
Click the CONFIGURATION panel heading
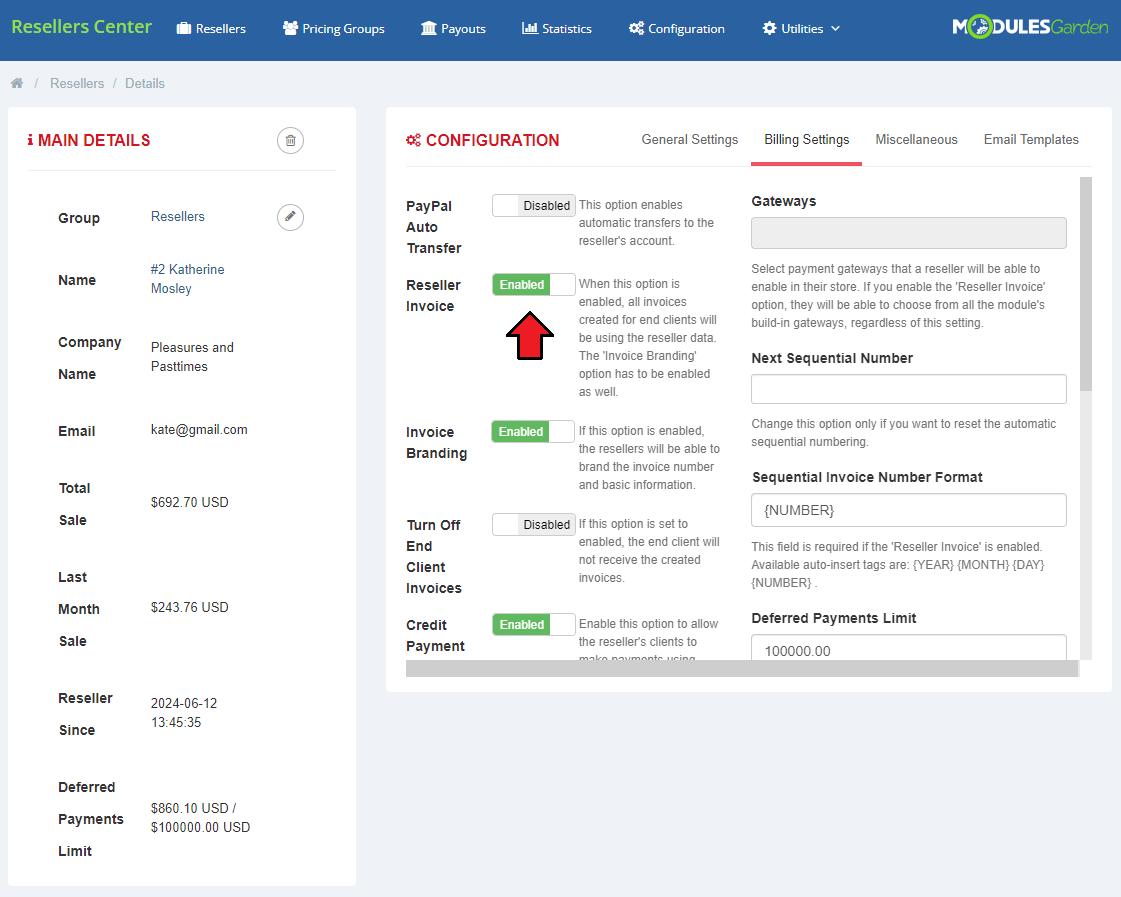483,140
